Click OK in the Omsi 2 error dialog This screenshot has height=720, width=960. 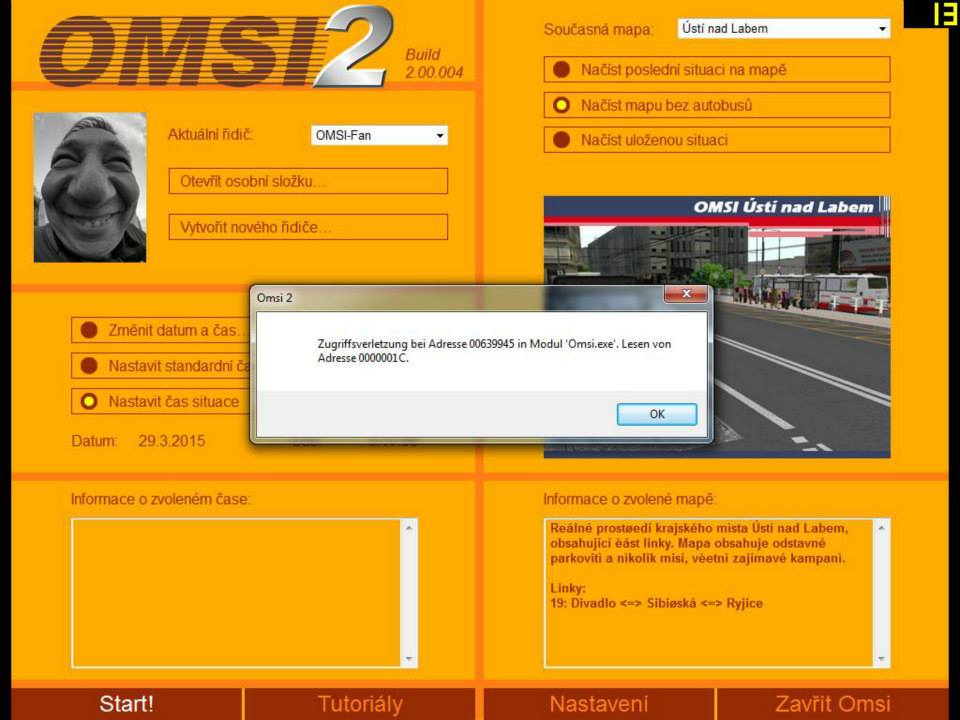(656, 414)
